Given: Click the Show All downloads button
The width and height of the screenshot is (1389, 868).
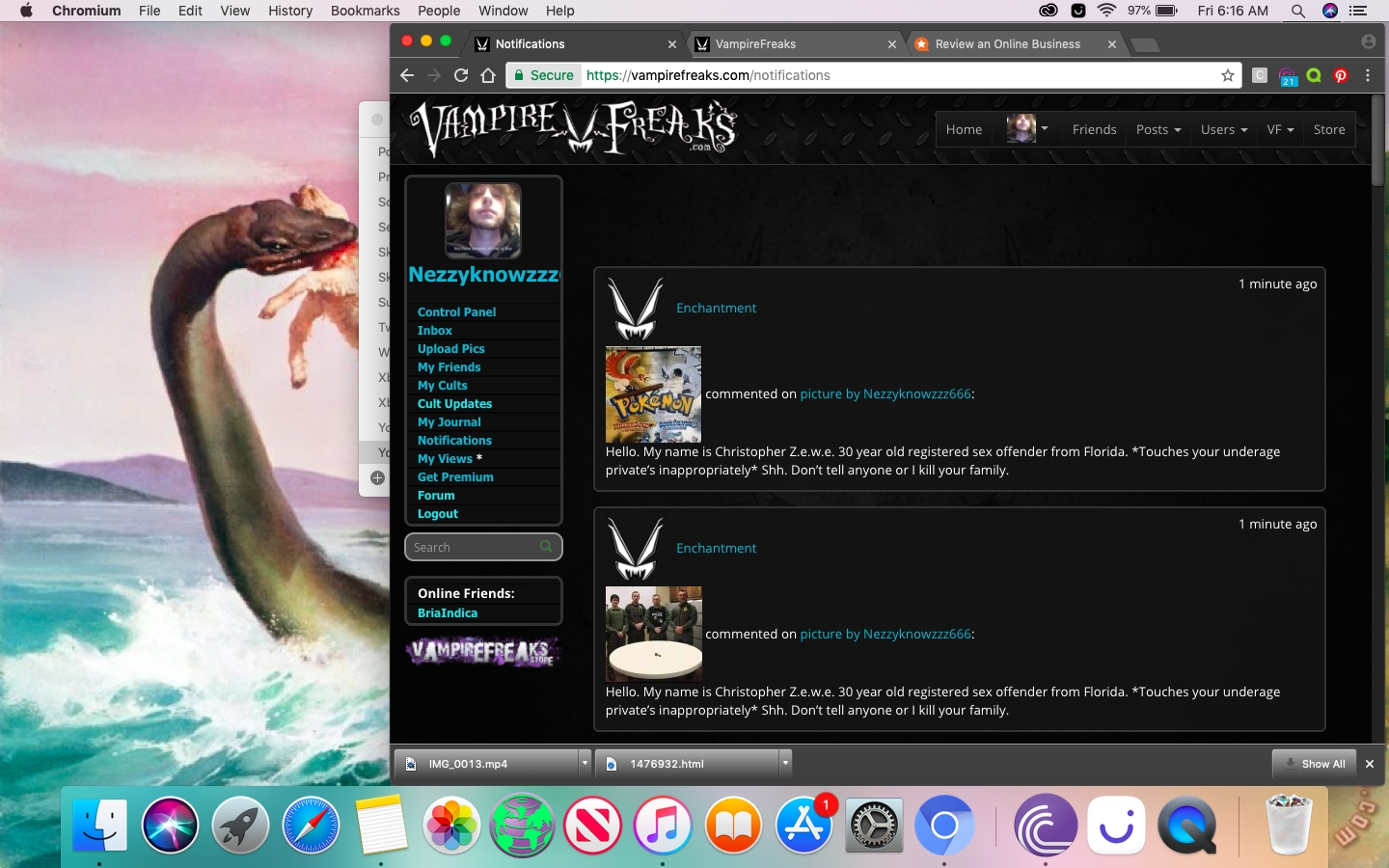Looking at the screenshot, I should tap(1315, 764).
